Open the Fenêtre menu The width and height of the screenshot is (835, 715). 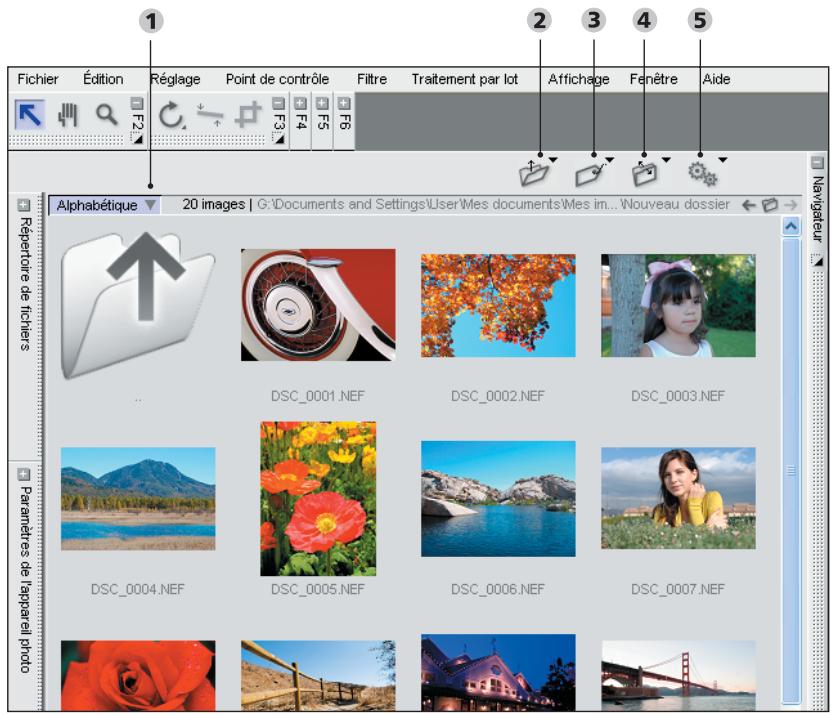653,79
